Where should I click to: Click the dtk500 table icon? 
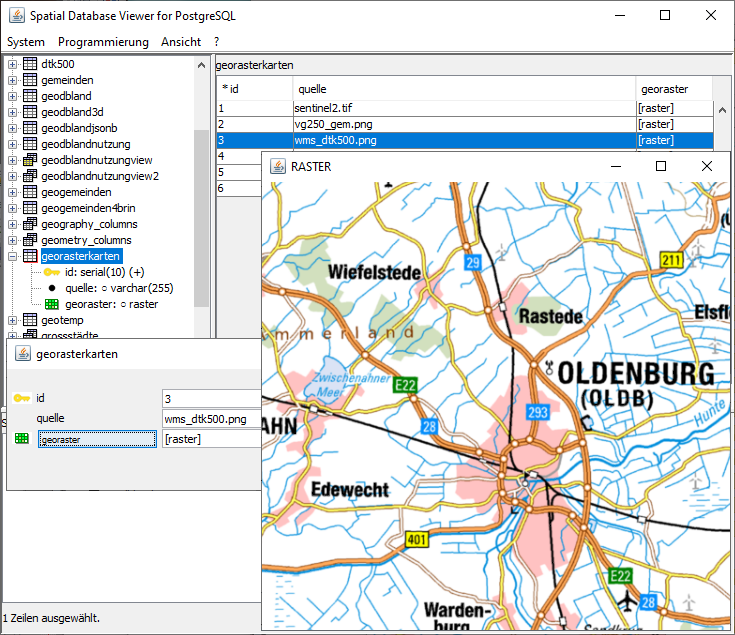(30, 64)
